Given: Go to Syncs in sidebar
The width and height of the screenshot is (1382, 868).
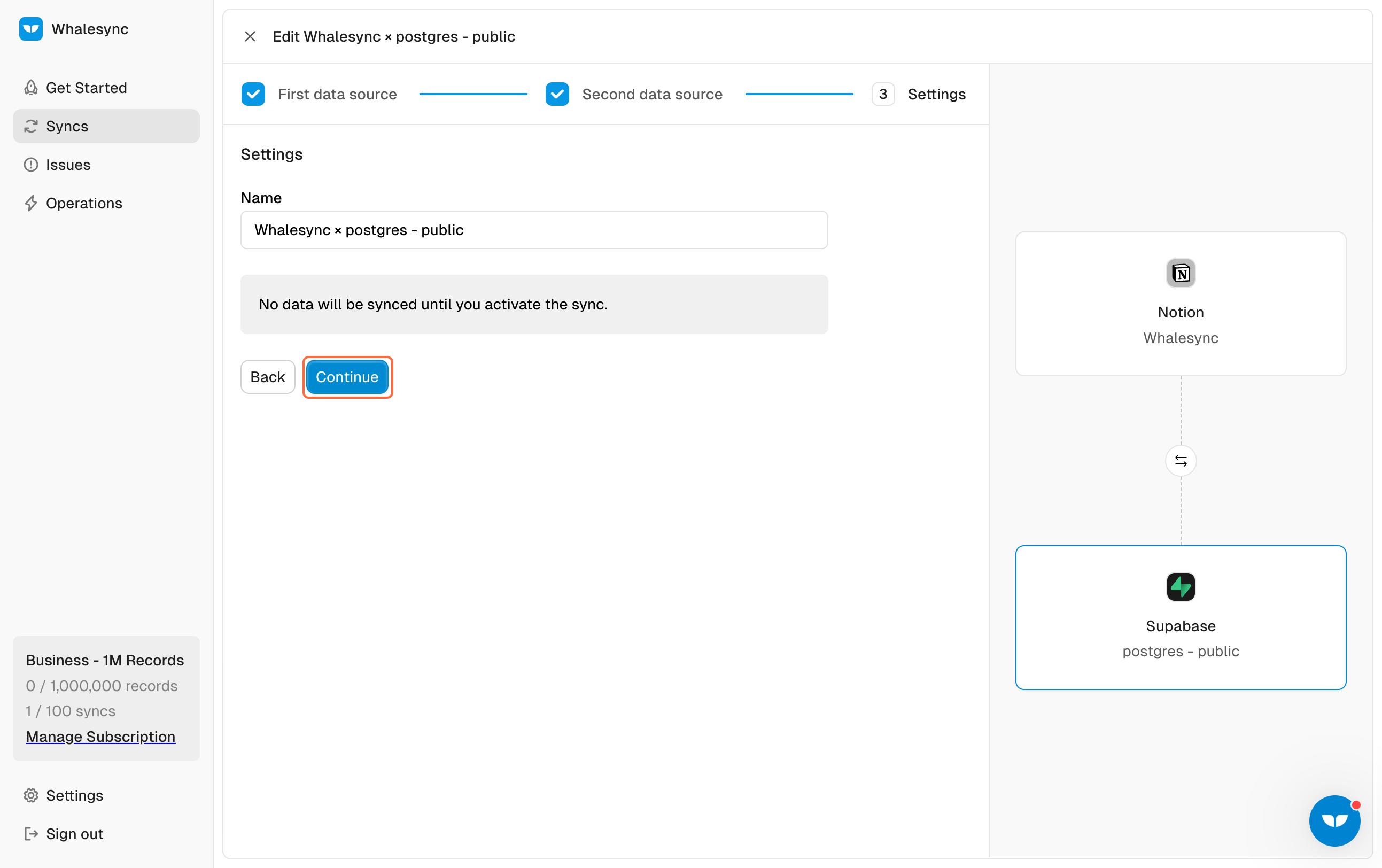Looking at the screenshot, I should pos(67,126).
